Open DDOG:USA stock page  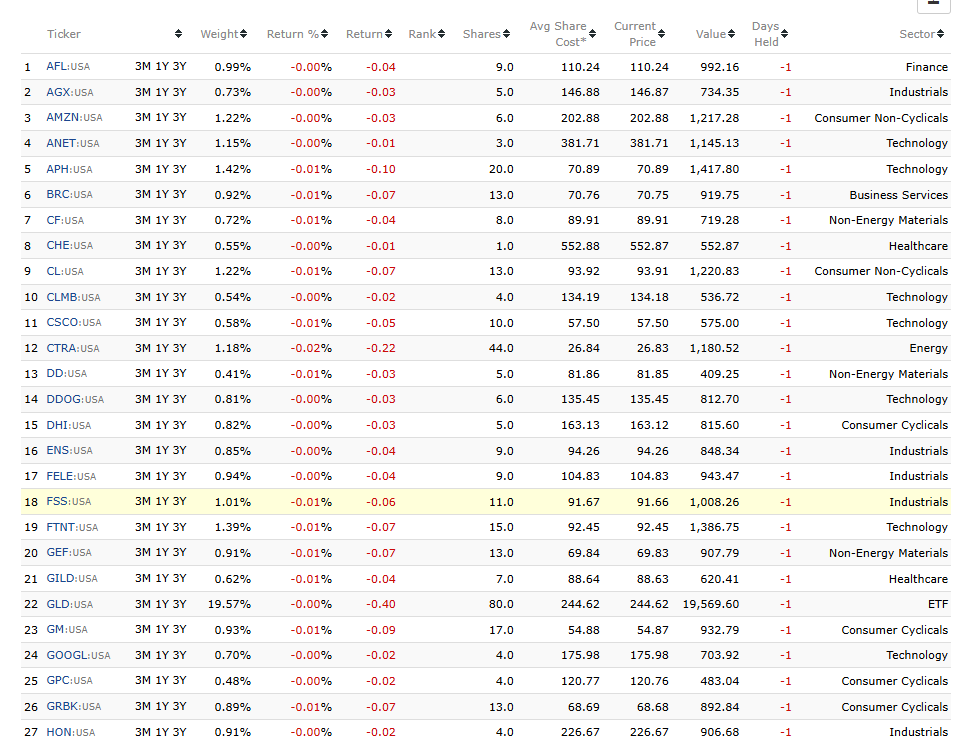(x=75, y=399)
